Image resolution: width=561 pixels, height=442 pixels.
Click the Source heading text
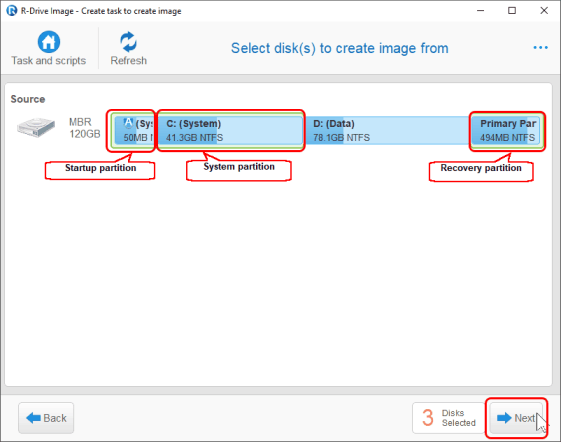pos(28,99)
